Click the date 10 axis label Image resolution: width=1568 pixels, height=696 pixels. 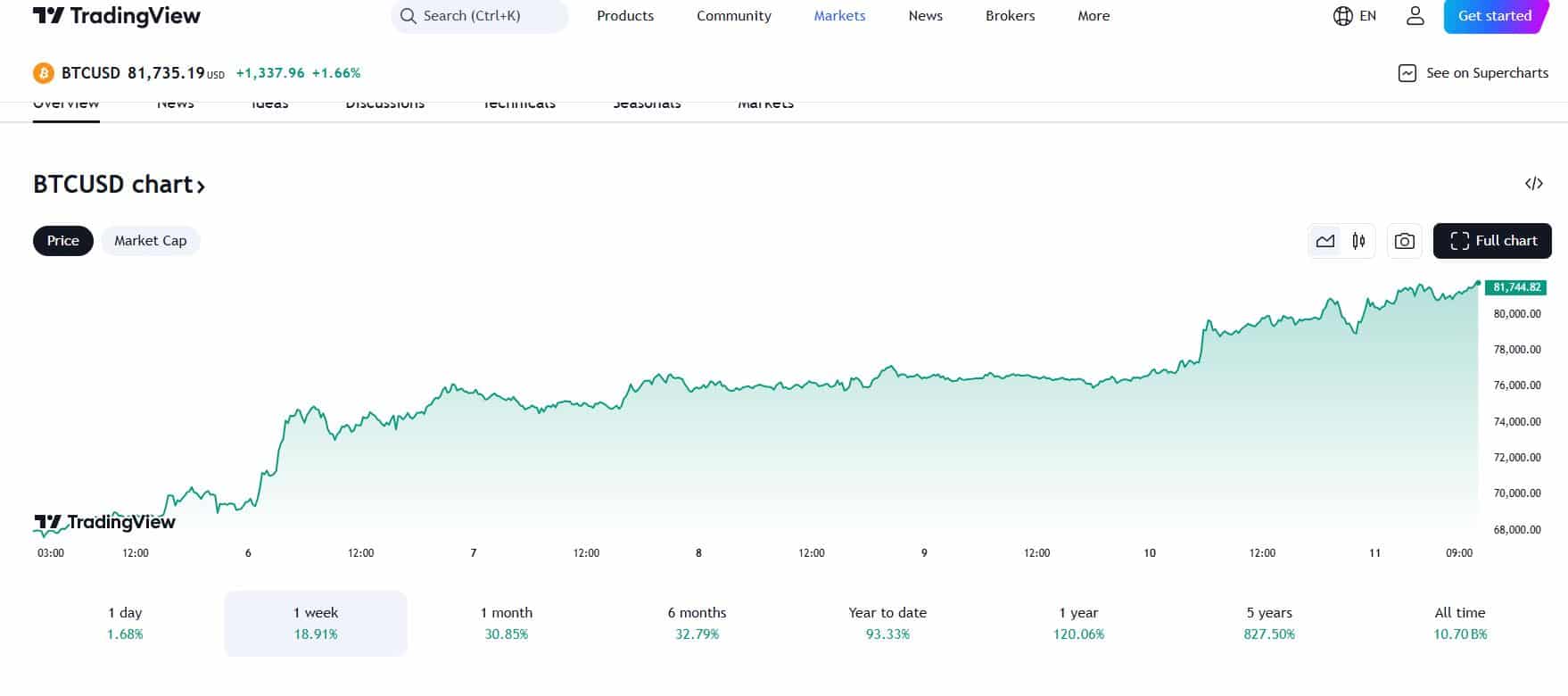[1150, 553]
